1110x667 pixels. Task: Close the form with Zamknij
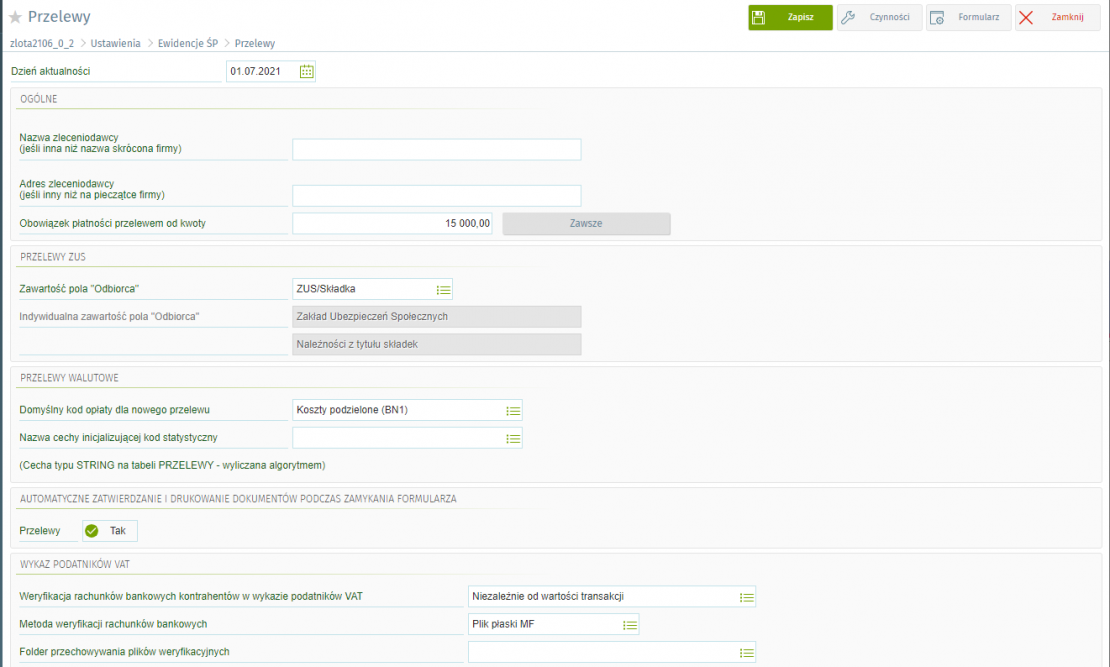click(x=1057, y=17)
